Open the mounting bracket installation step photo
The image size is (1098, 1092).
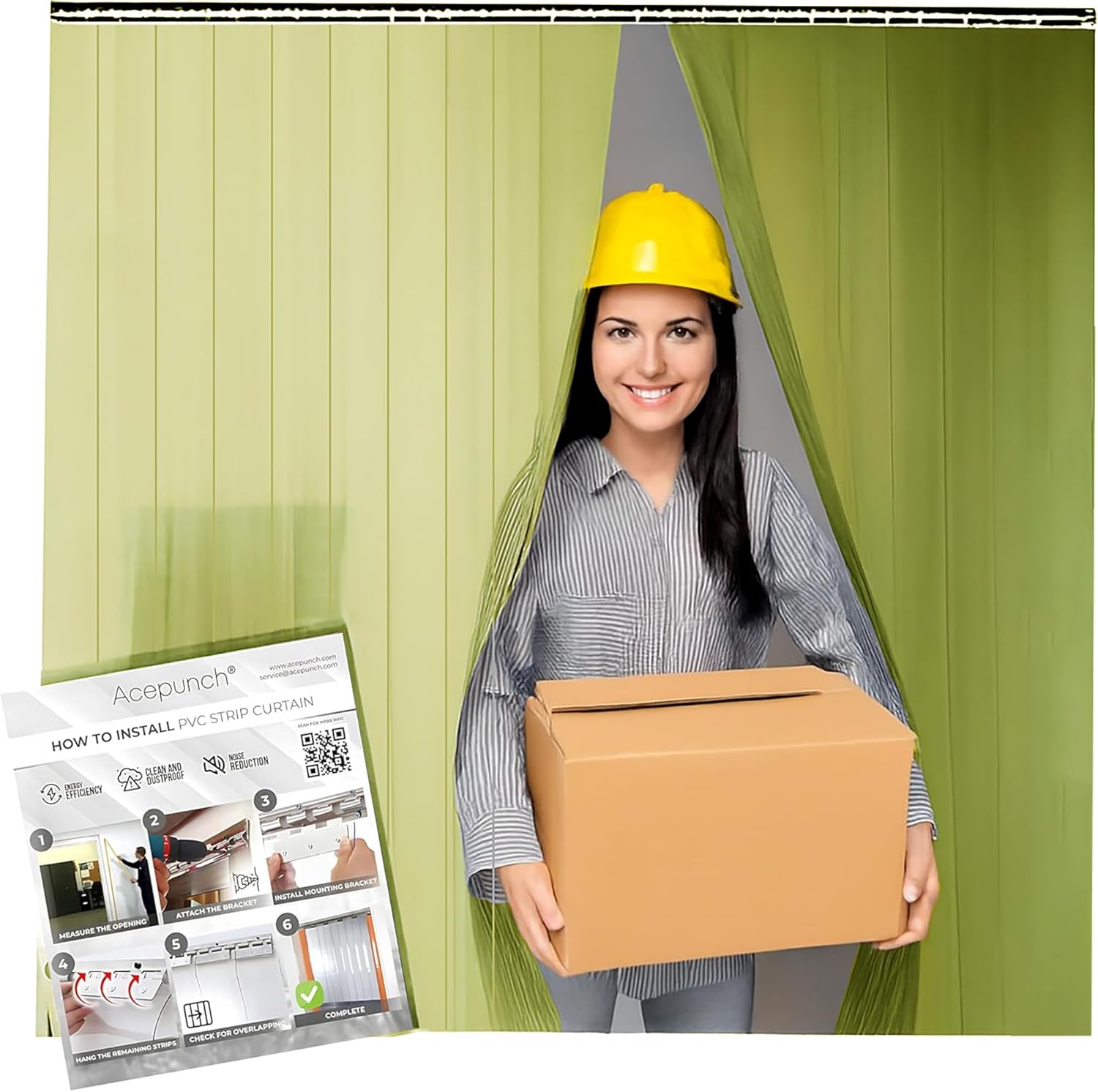tap(320, 844)
